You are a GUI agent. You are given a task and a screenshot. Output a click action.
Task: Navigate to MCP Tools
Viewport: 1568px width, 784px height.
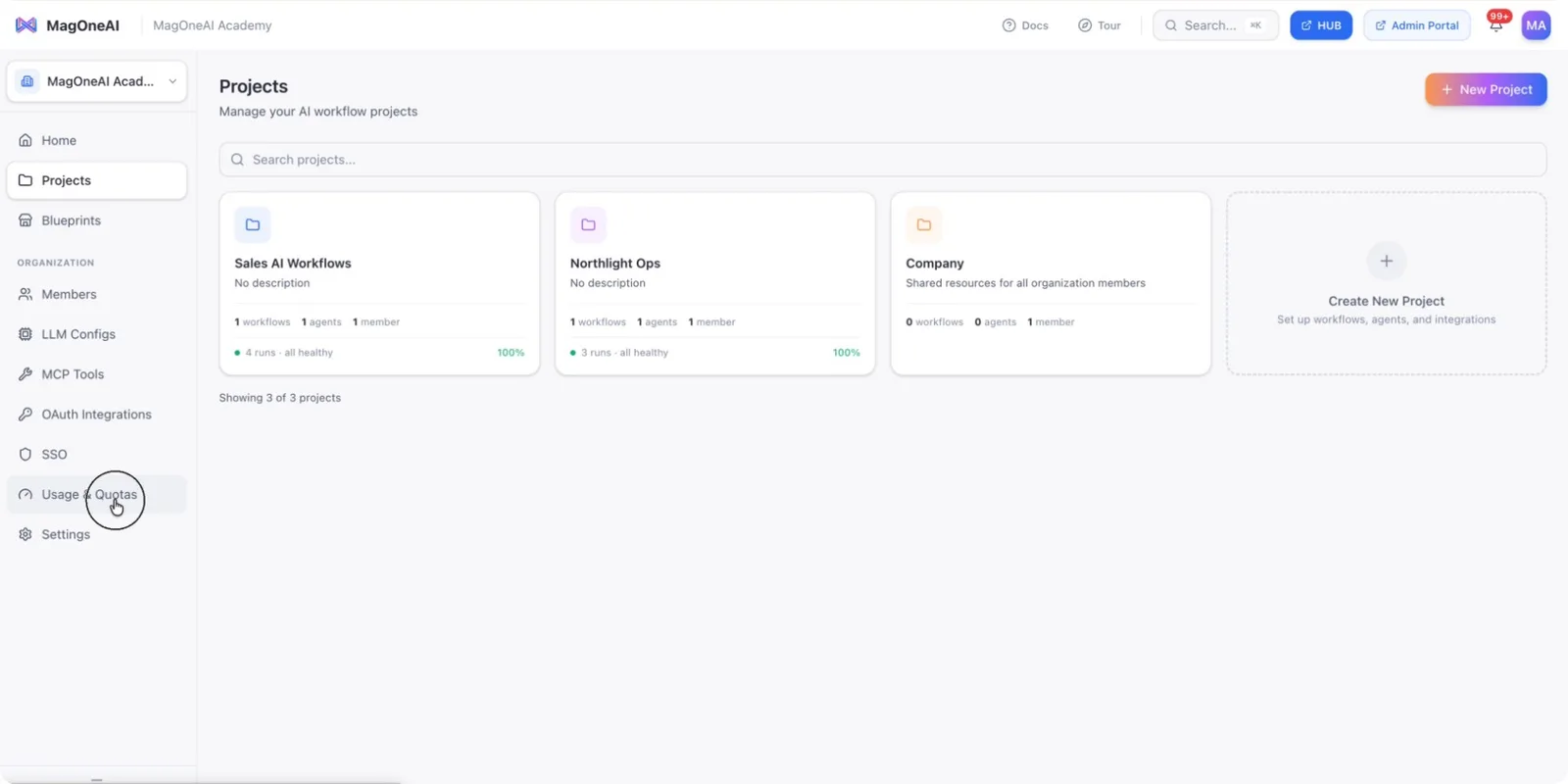tap(97, 374)
